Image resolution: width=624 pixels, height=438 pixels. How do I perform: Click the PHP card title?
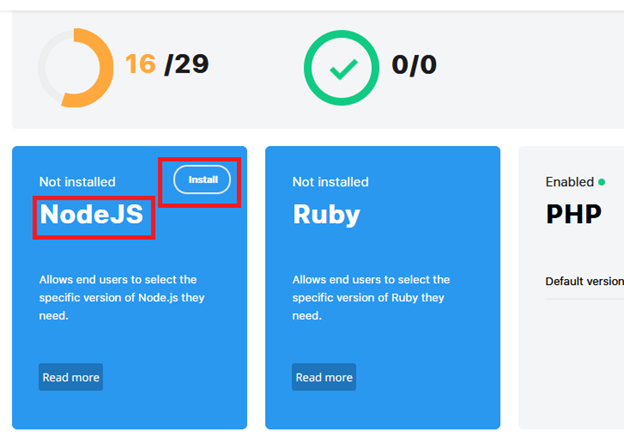point(573,214)
